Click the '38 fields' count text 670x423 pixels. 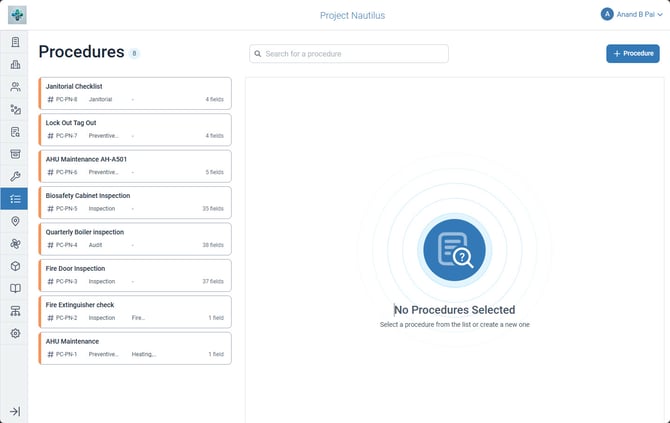(x=213, y=245)
